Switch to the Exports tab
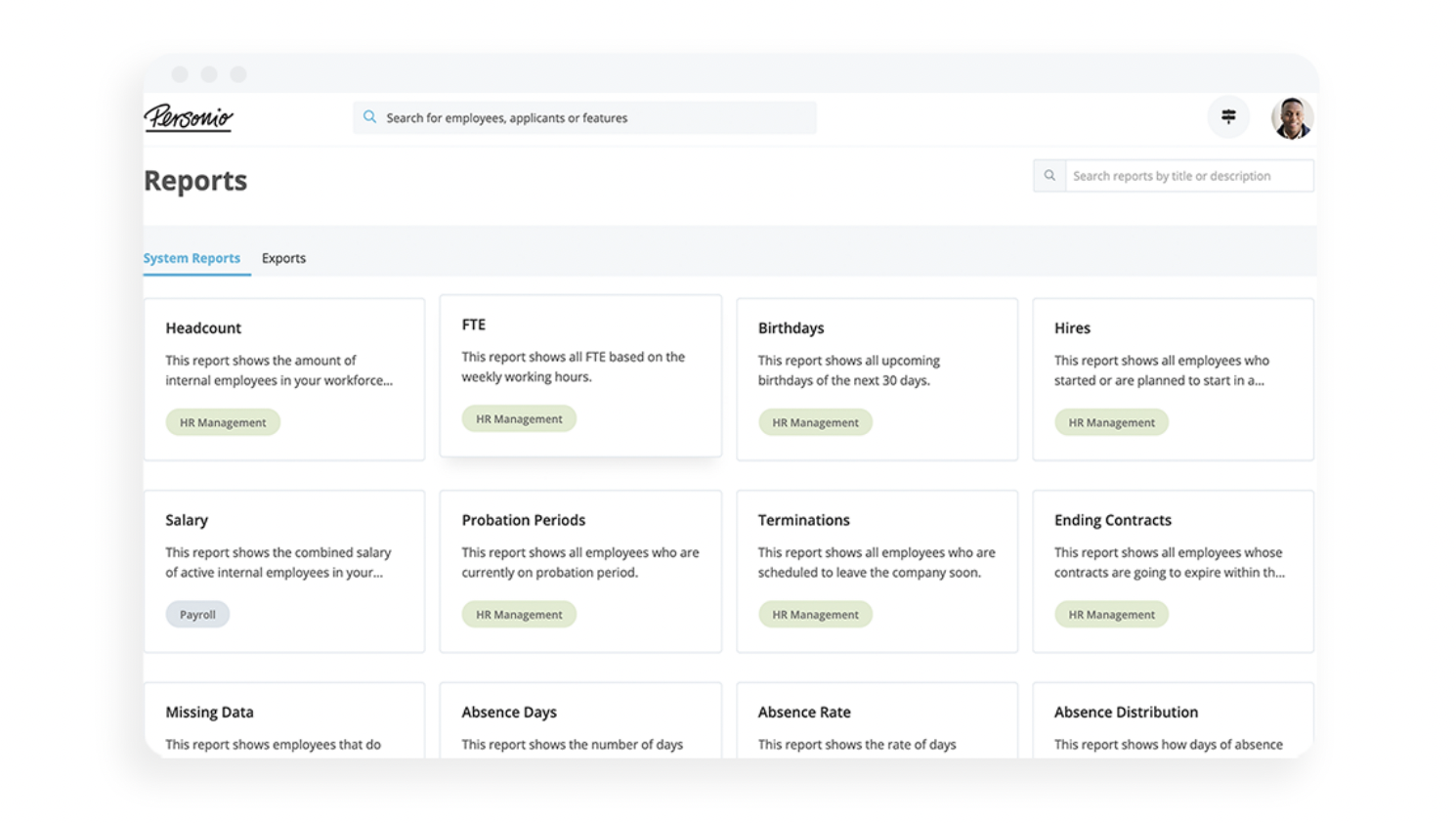 (283, 258)
